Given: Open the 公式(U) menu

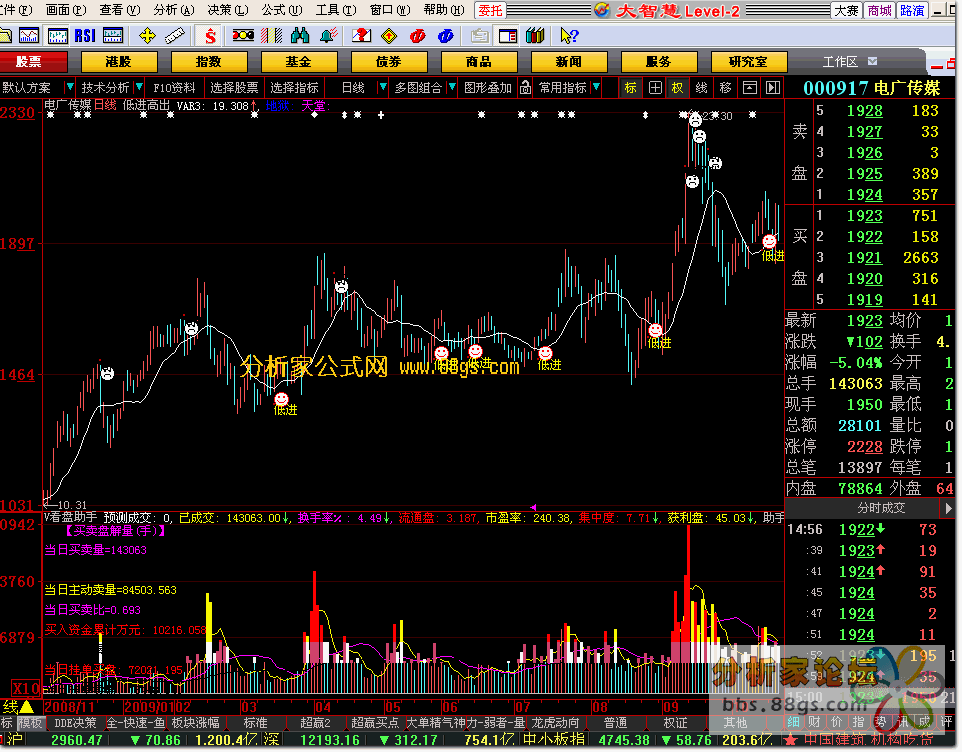Looking at the screenshot, I should [x=282, y=10].
